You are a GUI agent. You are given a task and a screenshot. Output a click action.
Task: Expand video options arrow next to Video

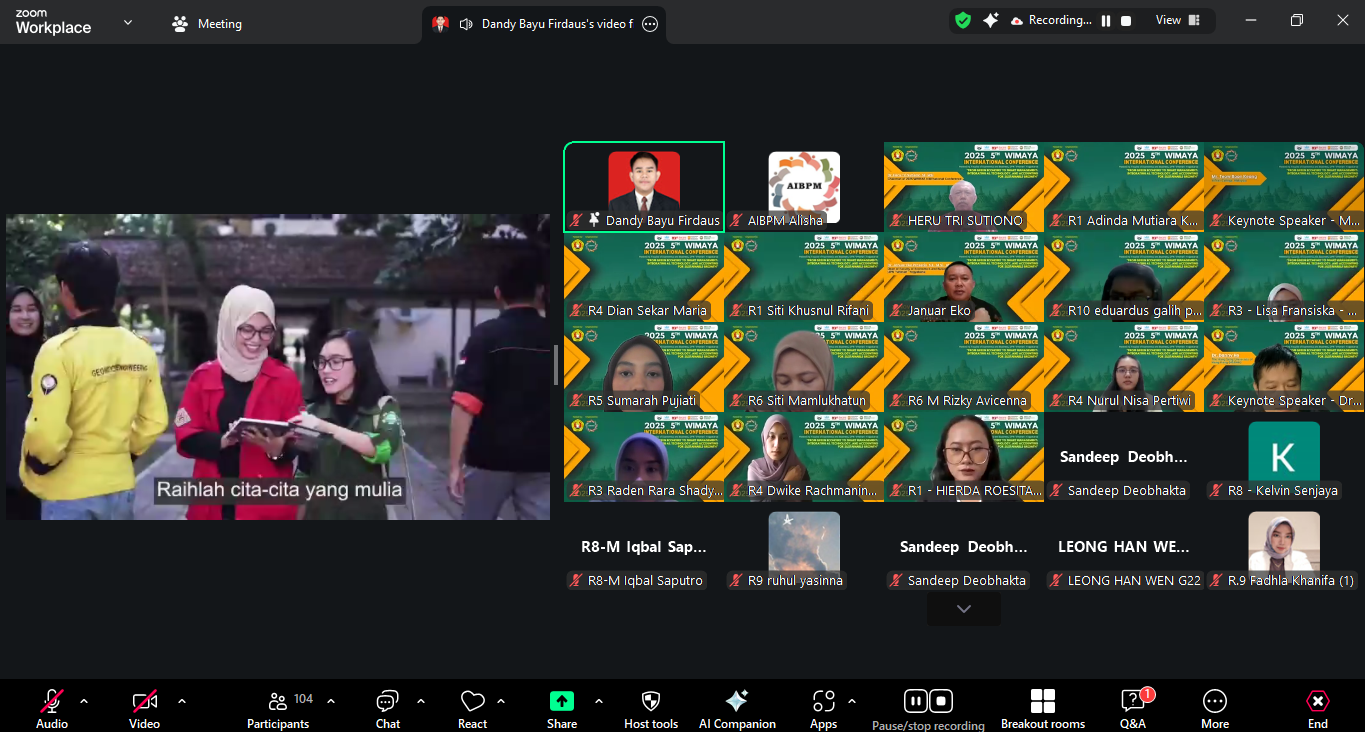click(182, 701)
